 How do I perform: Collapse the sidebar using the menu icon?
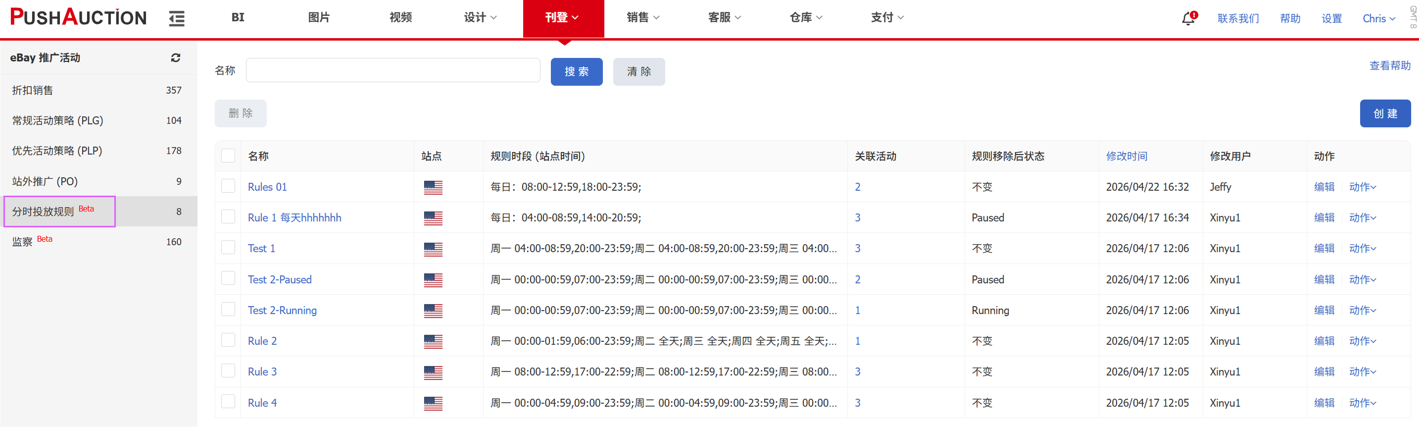click(177, 18)
